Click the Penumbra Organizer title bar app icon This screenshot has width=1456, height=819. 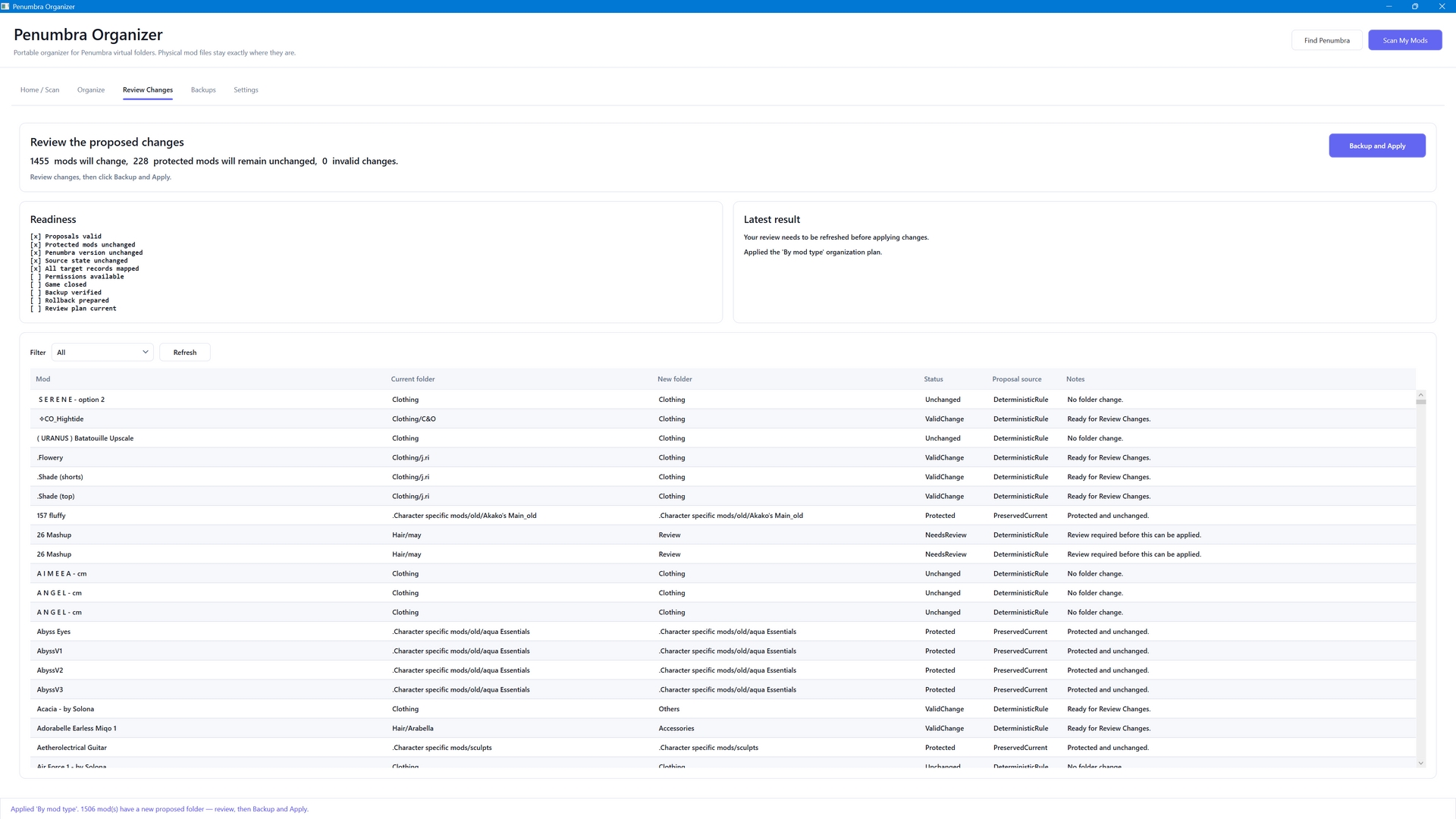tap(5, 6)
